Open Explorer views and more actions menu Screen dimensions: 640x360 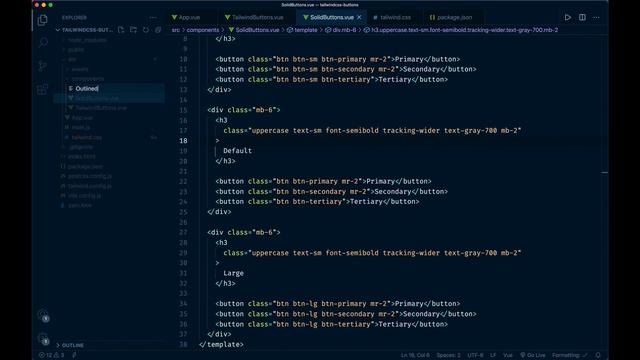click(x=153, y=18)
